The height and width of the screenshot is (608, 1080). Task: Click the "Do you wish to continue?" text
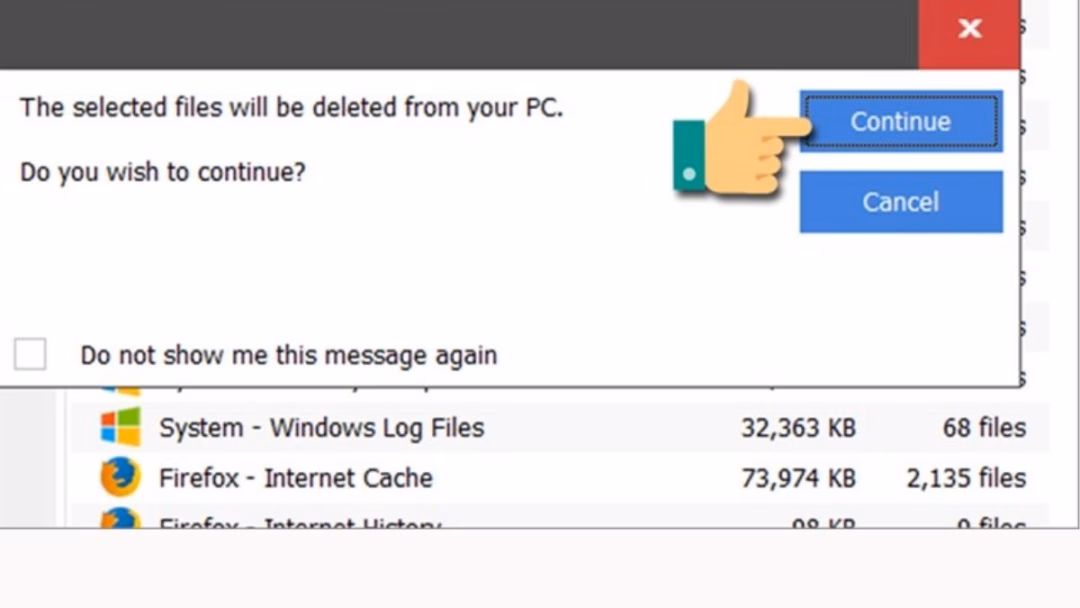(163, 172)
